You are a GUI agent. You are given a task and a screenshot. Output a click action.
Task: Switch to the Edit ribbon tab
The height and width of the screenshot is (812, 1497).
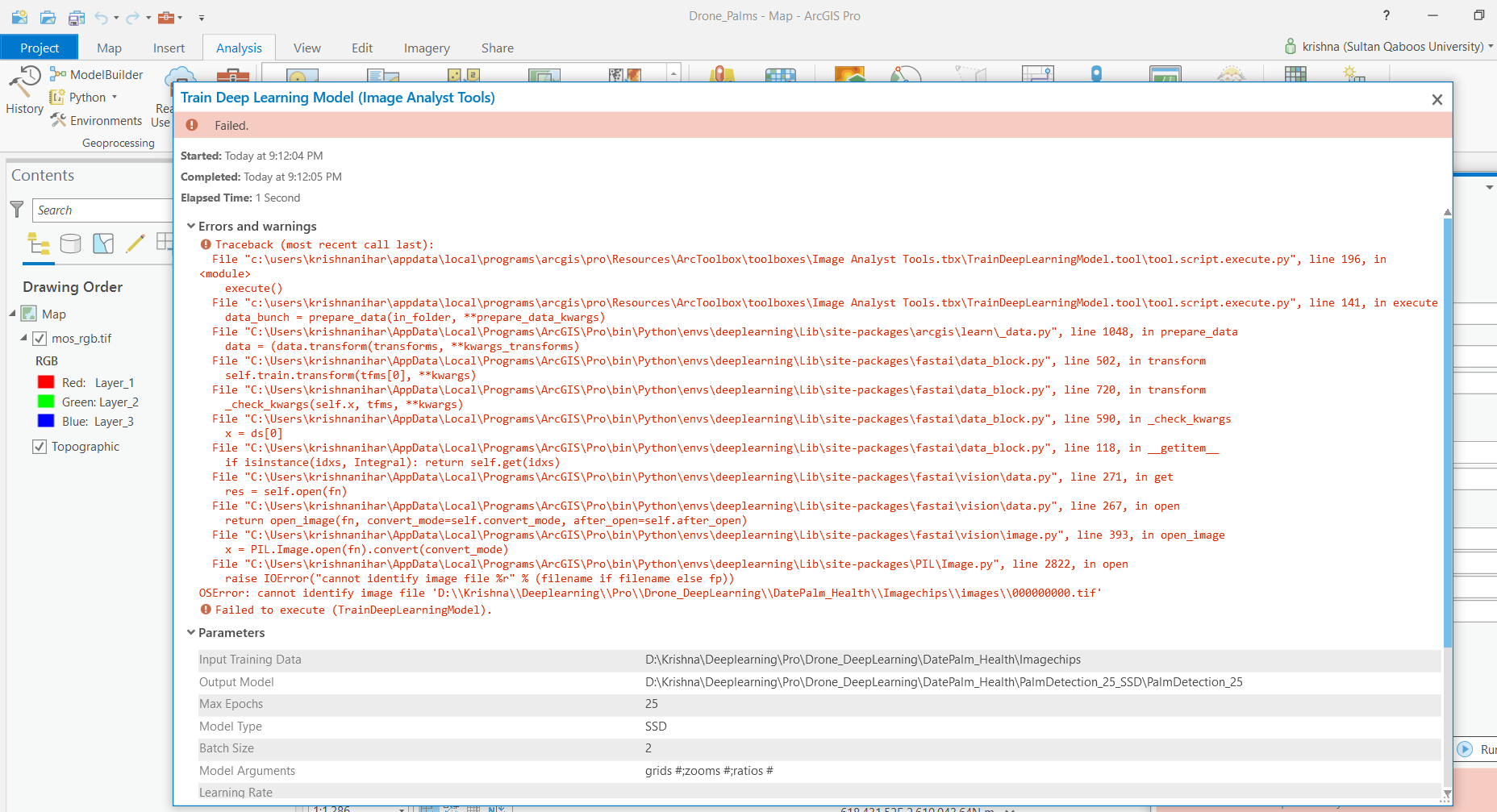(x=362, y=48)
